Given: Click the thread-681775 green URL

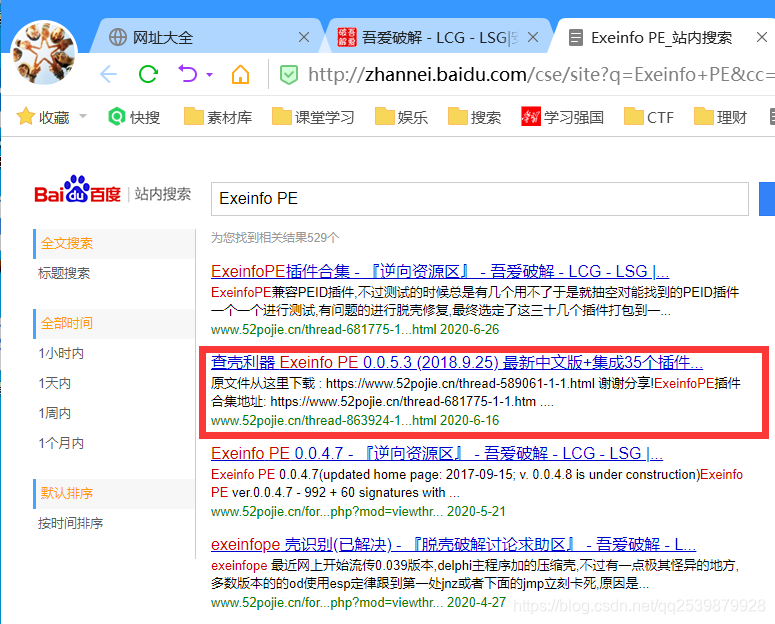Looking at the screenshot, I should [355, 329].
